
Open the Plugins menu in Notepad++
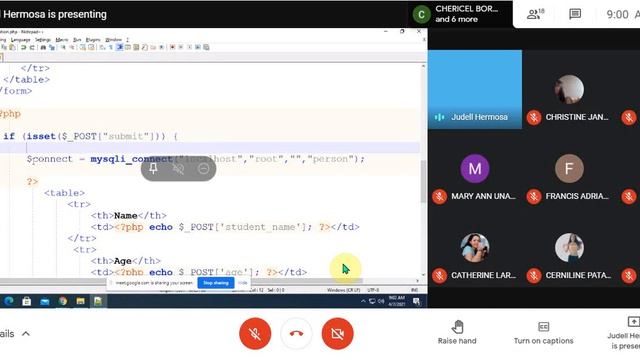93,40
